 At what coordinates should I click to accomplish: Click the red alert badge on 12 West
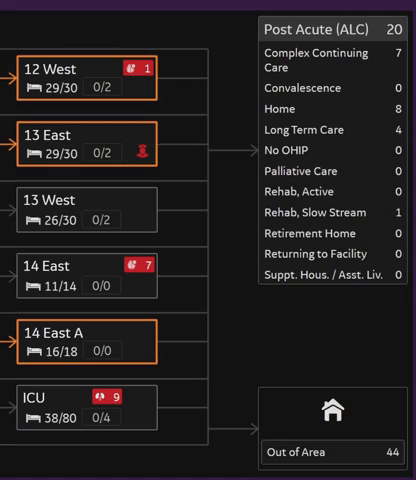[x=138, y=68]
